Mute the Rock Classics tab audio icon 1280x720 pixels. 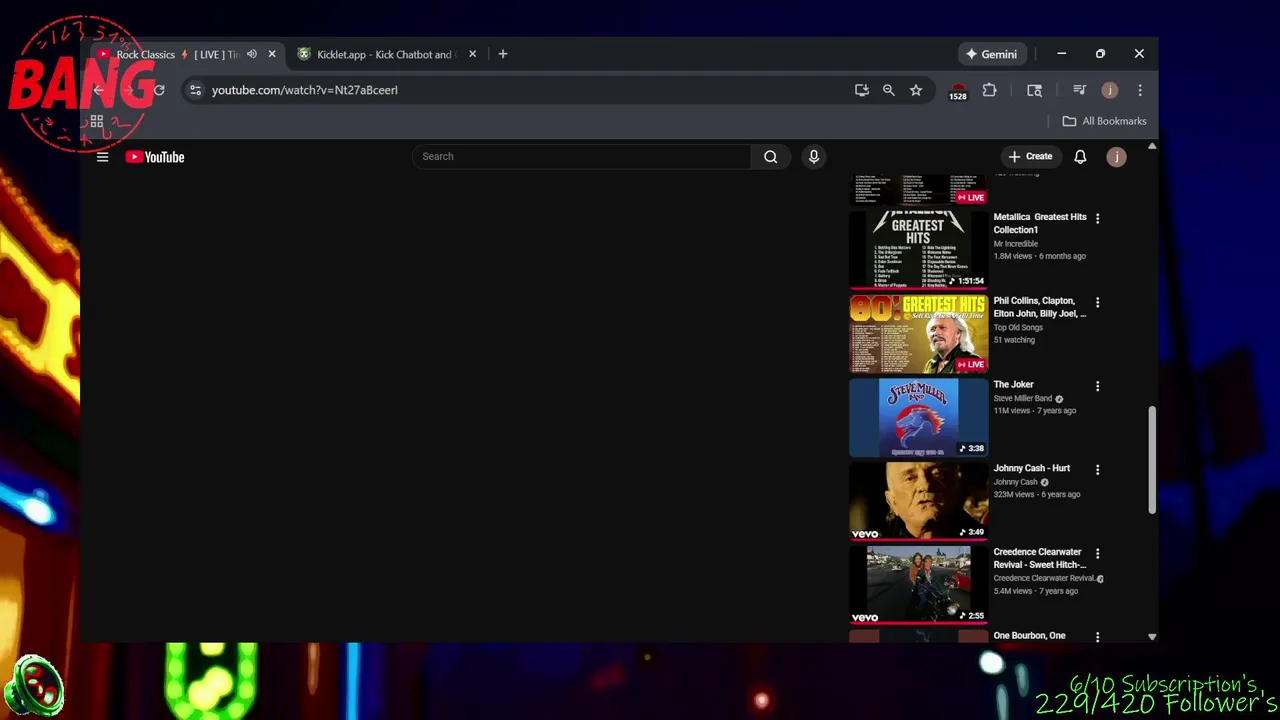click(251, 54)
